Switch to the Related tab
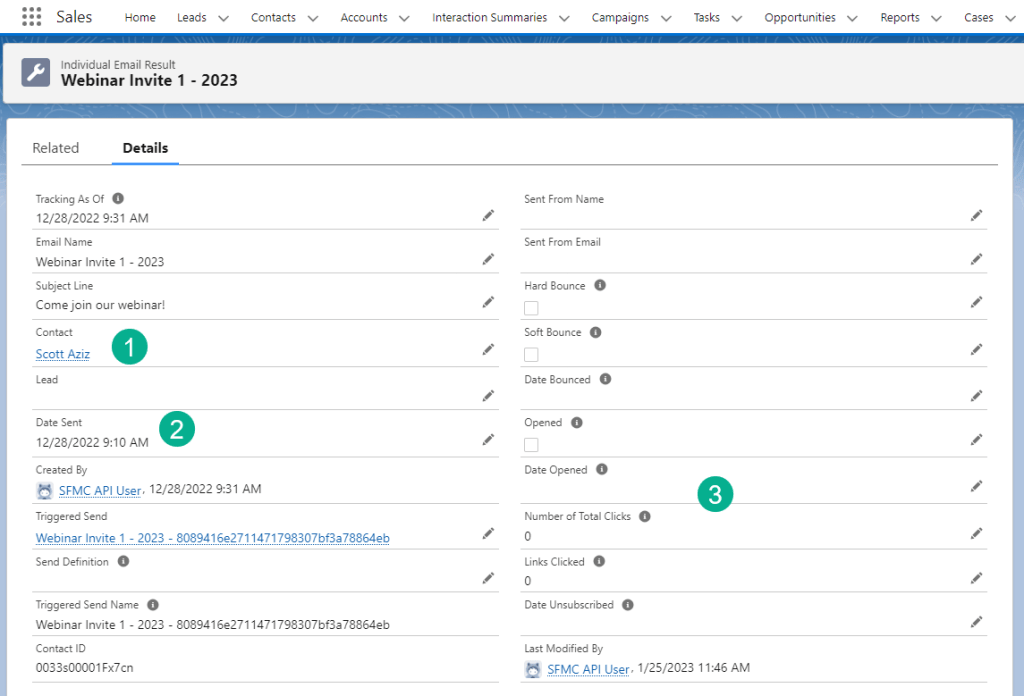This screenshot has height=696, width=1024. 56,147
